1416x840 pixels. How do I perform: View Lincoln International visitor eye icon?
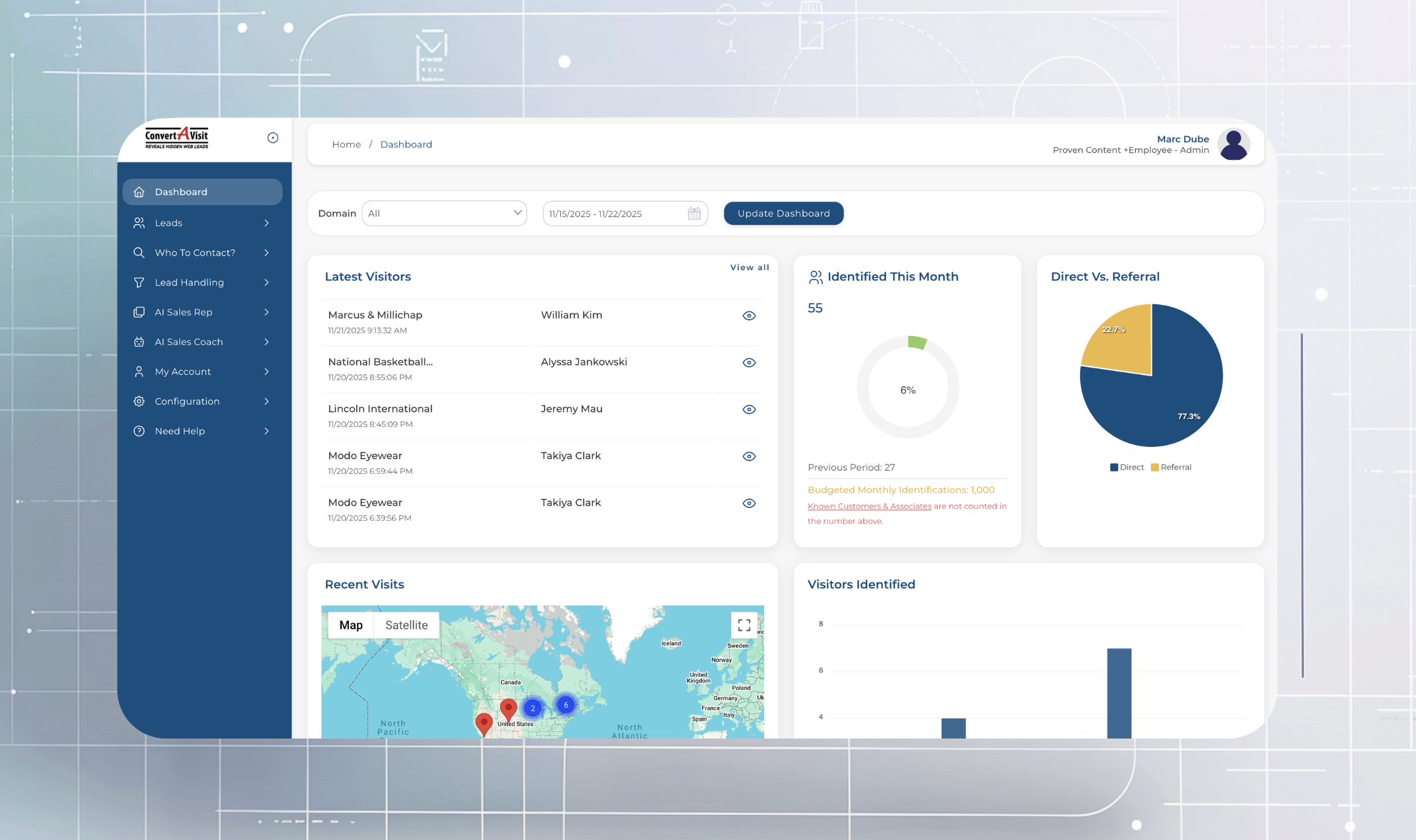(748, 410)
